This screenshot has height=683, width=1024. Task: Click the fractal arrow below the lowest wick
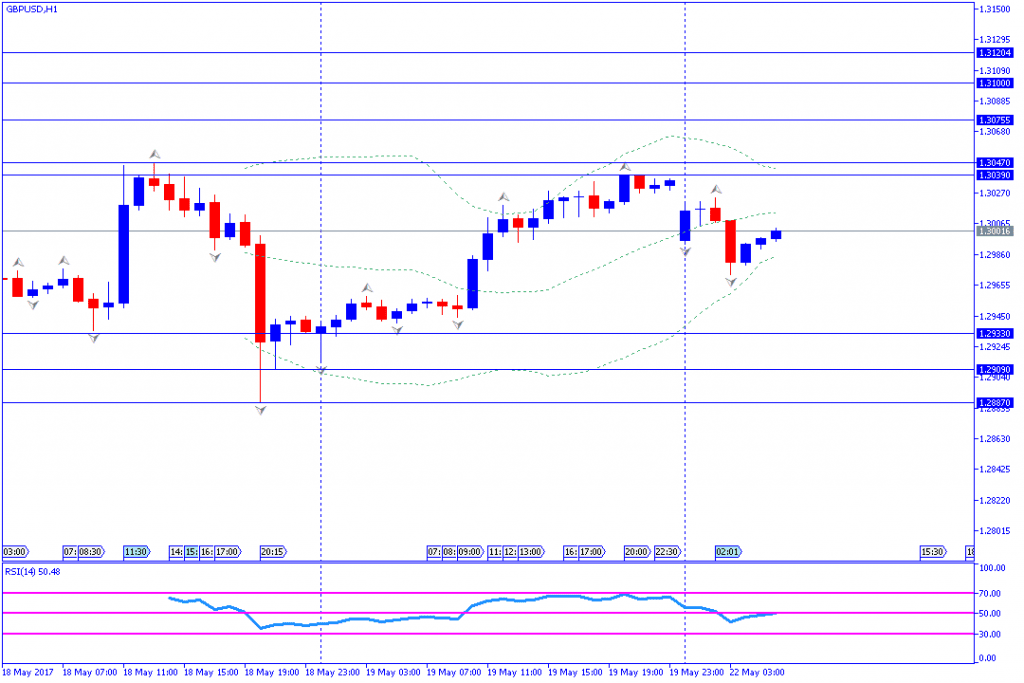coord(260,410)
